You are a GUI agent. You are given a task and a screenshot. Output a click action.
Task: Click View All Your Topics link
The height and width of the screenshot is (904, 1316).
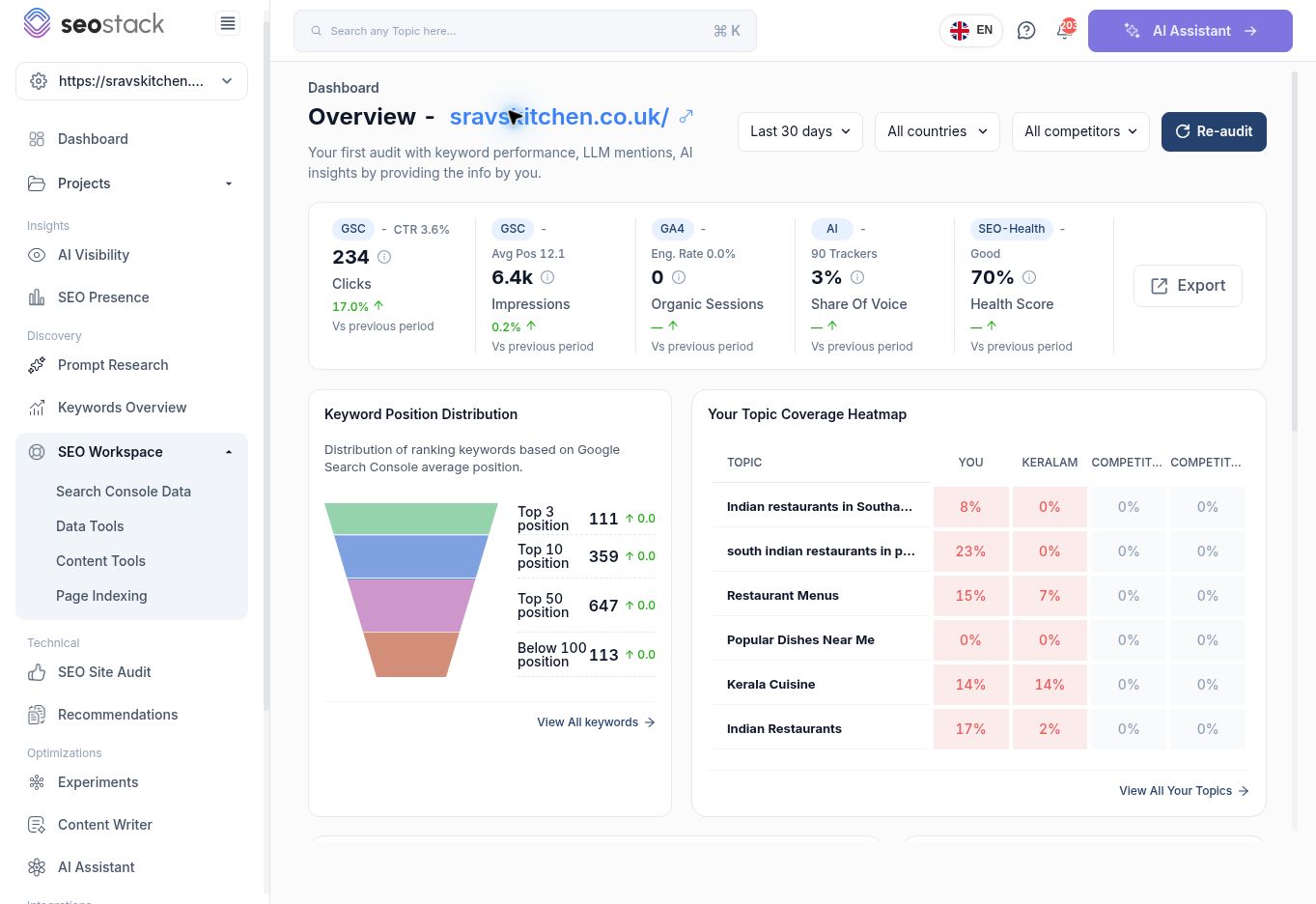point(1184,791)
